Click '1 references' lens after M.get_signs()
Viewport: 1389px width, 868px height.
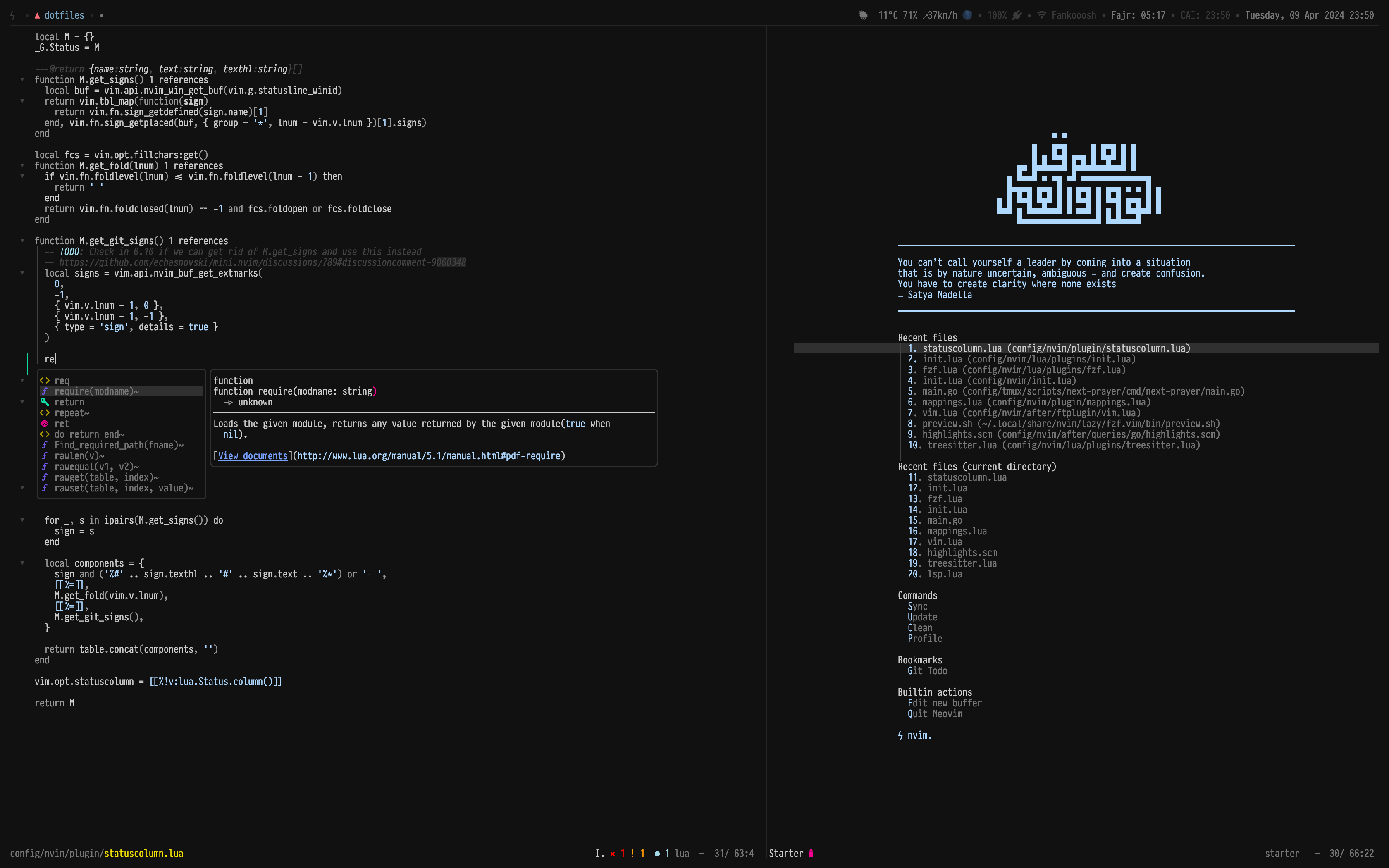coord(179,80)
